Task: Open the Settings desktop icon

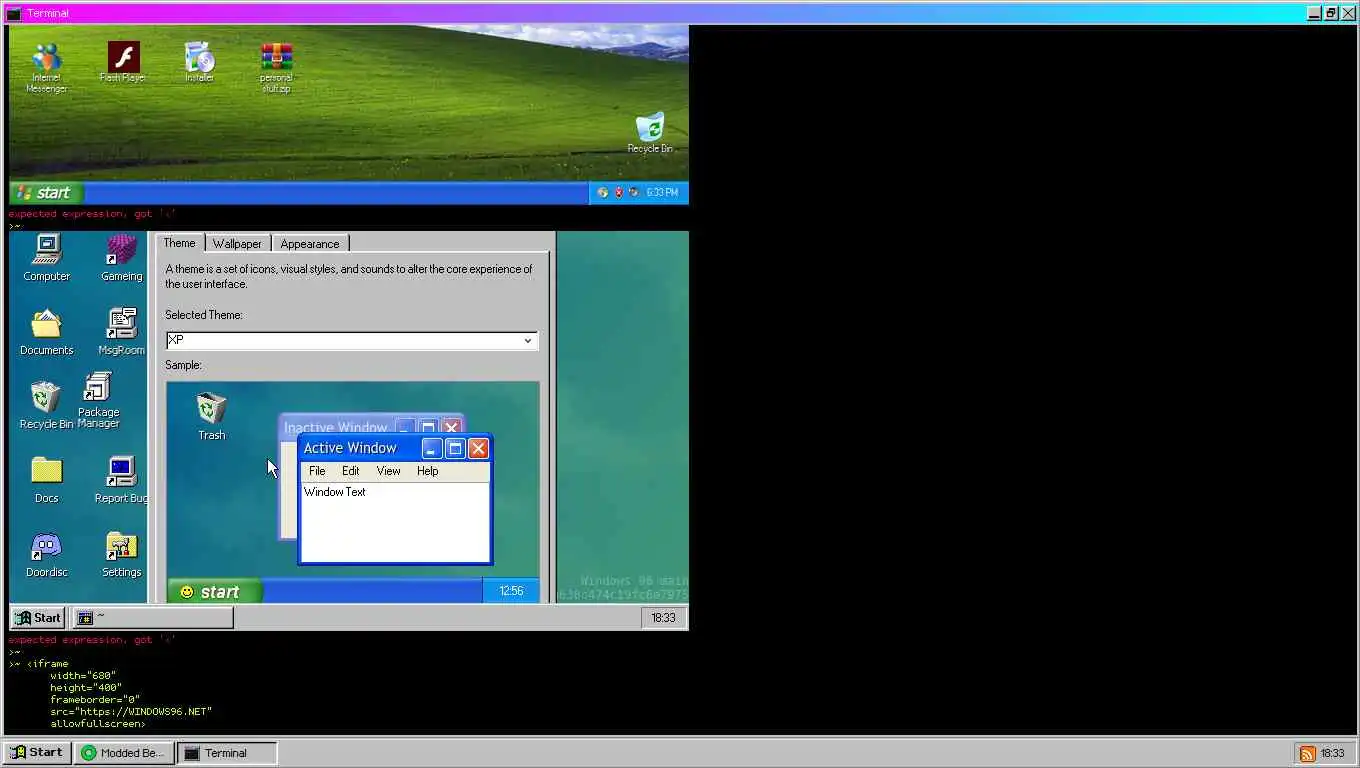Action: (x=122, y=555)
